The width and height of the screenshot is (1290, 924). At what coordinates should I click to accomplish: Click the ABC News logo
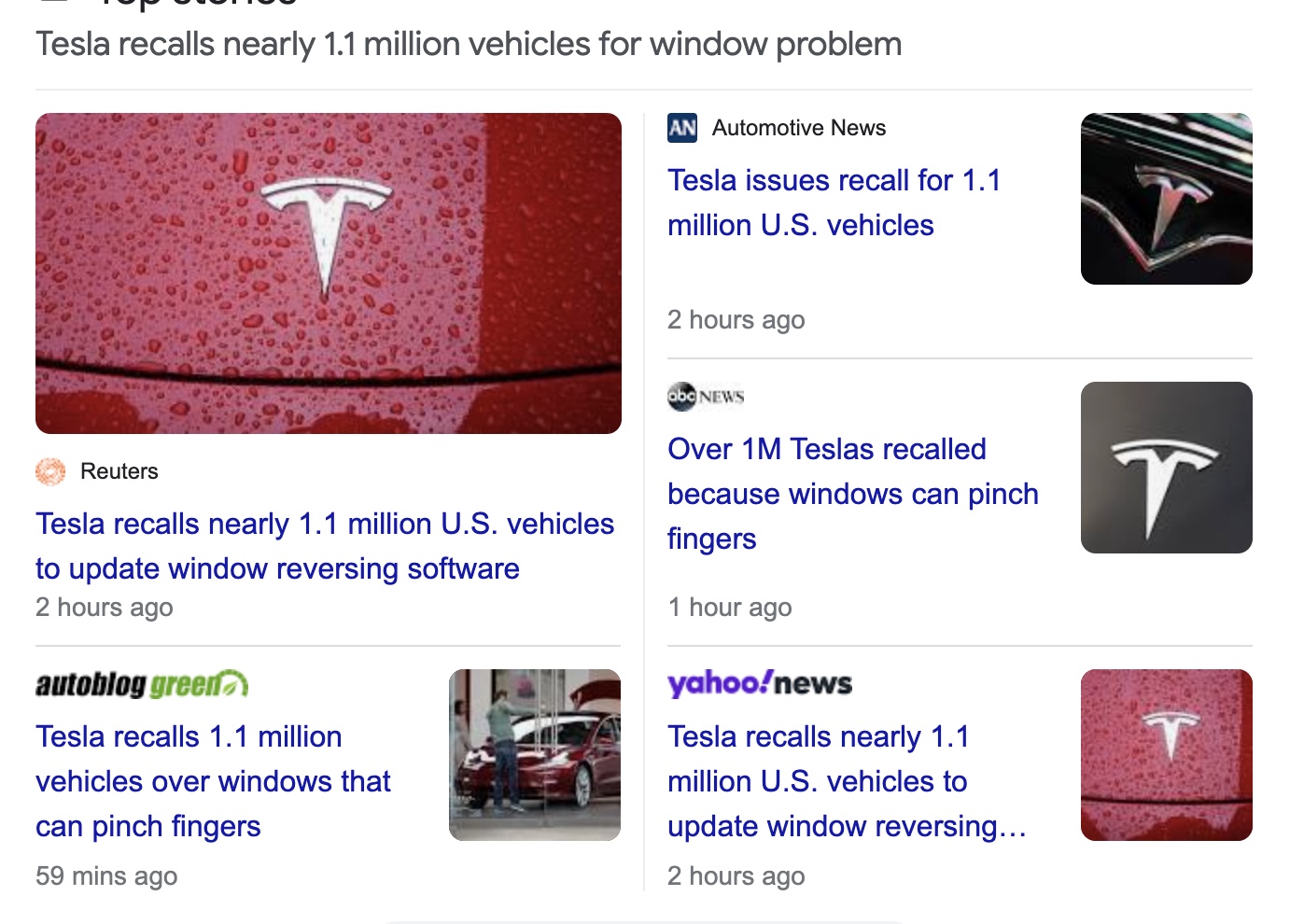705,396
